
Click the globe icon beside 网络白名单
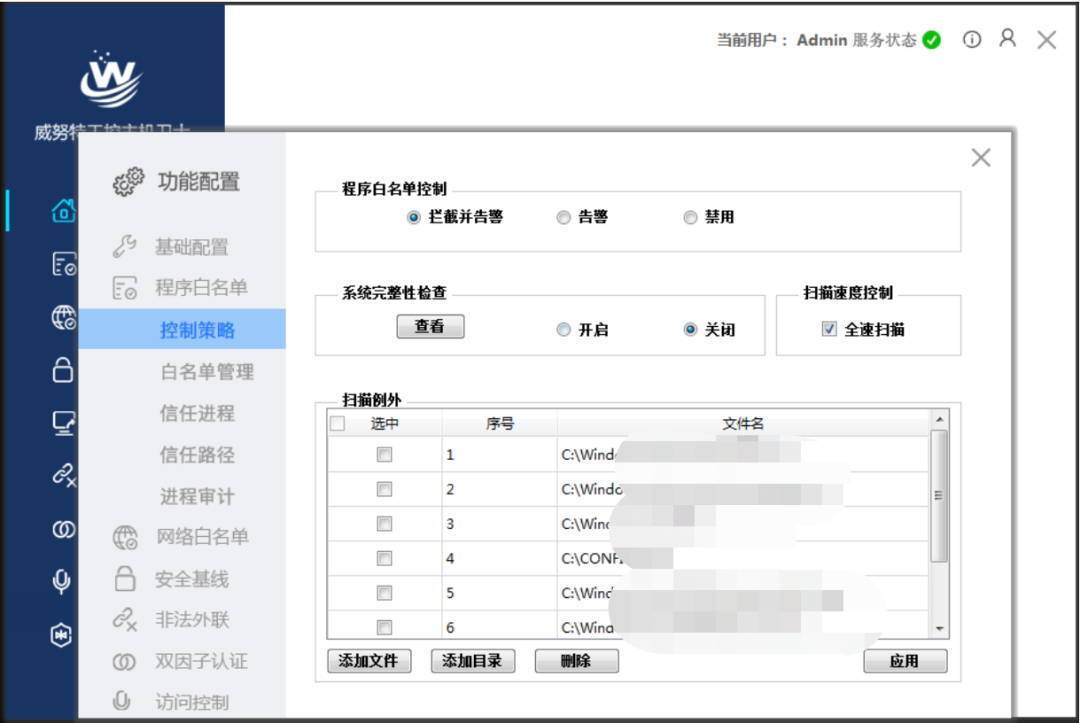pos(125,537)
